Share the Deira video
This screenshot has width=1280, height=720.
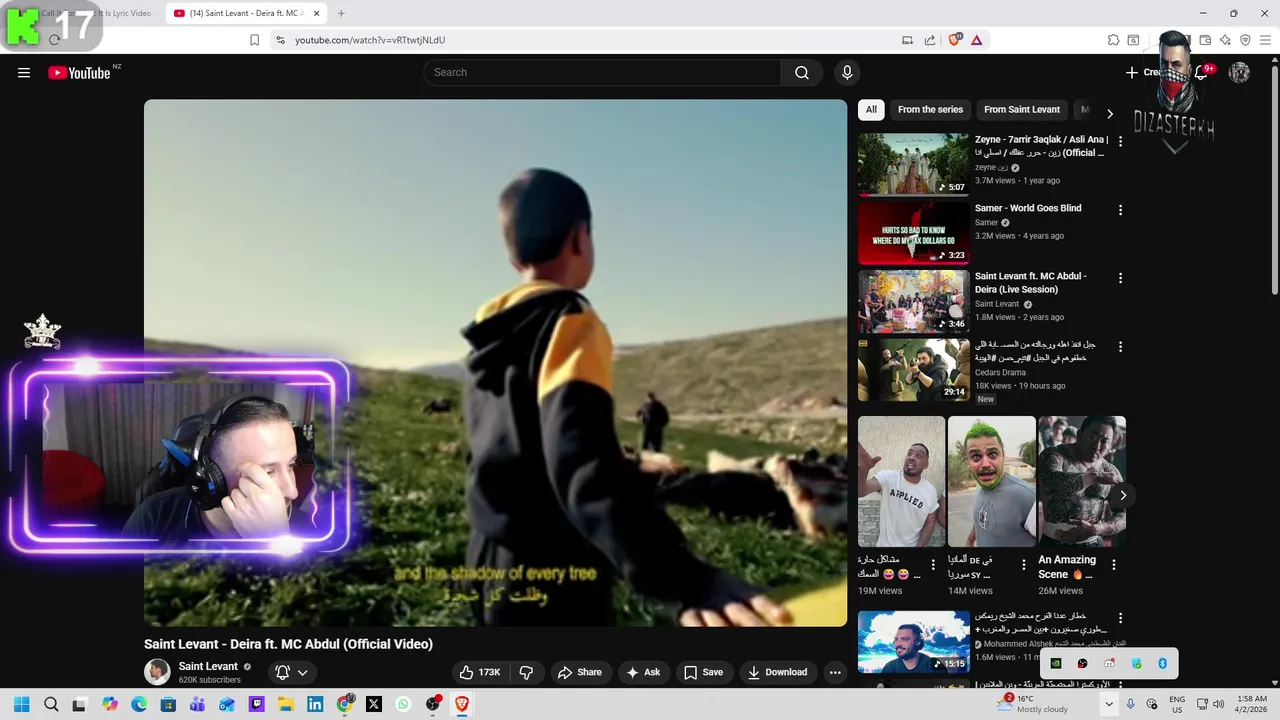tap(580, 672)
